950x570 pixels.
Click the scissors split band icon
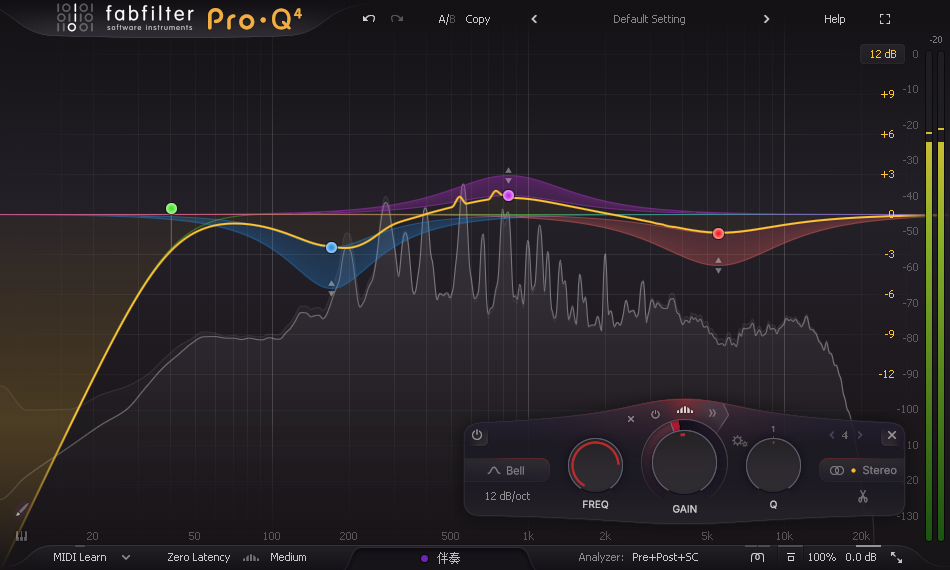click(862, 496)
